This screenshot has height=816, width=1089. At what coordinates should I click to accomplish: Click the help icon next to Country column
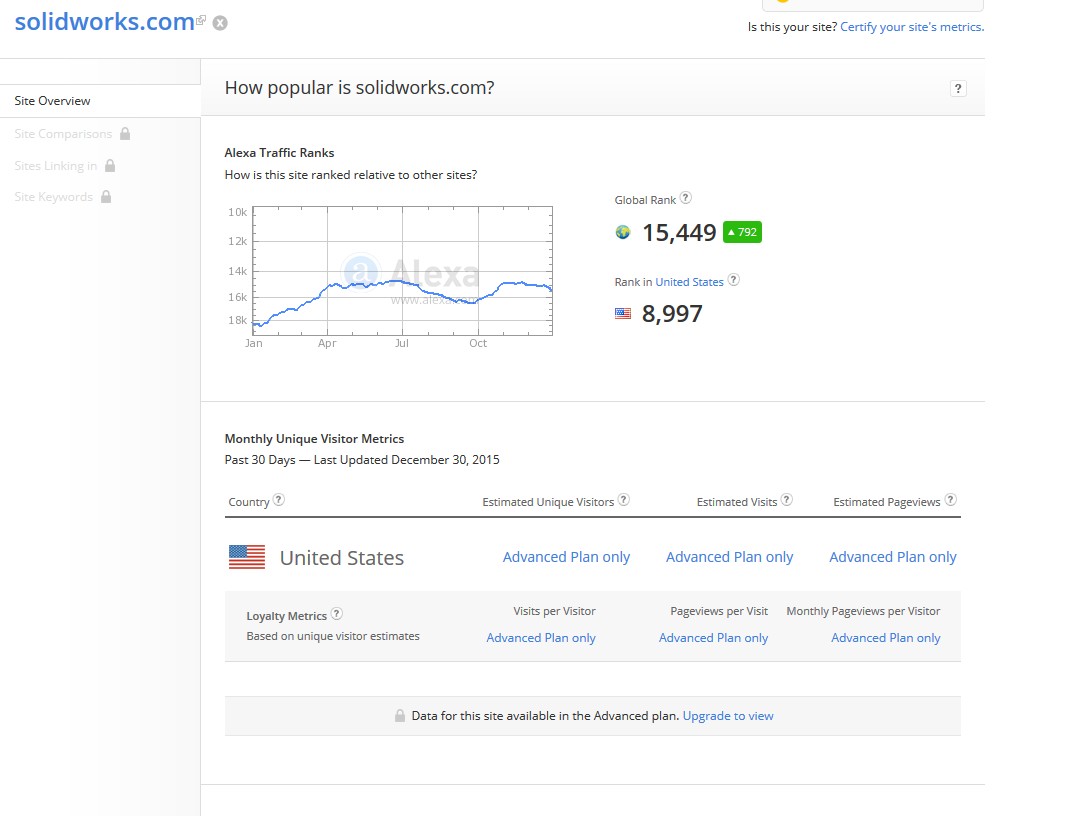[279, 500]
